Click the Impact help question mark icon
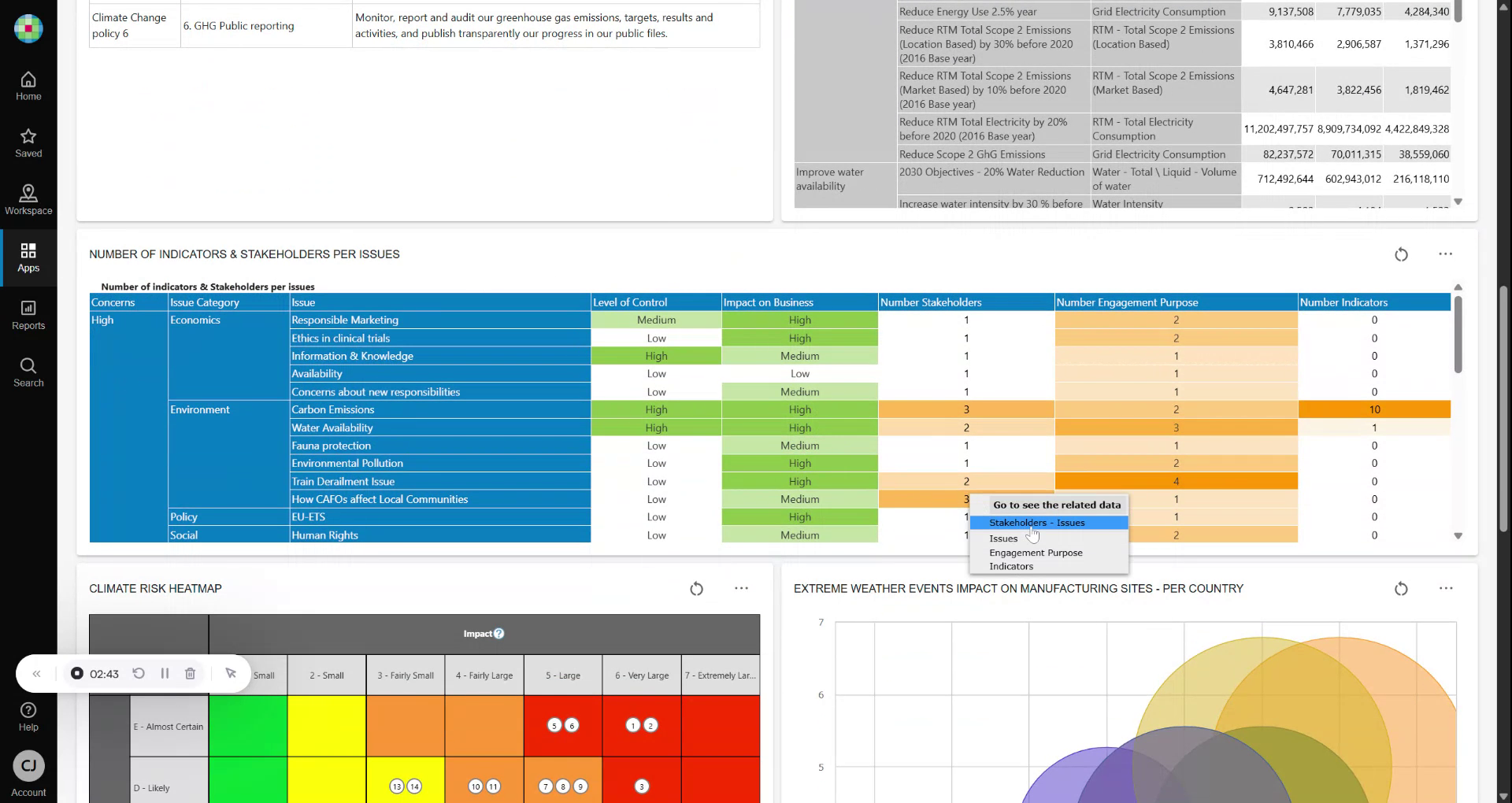1512x803 pixels. (499, 634)
